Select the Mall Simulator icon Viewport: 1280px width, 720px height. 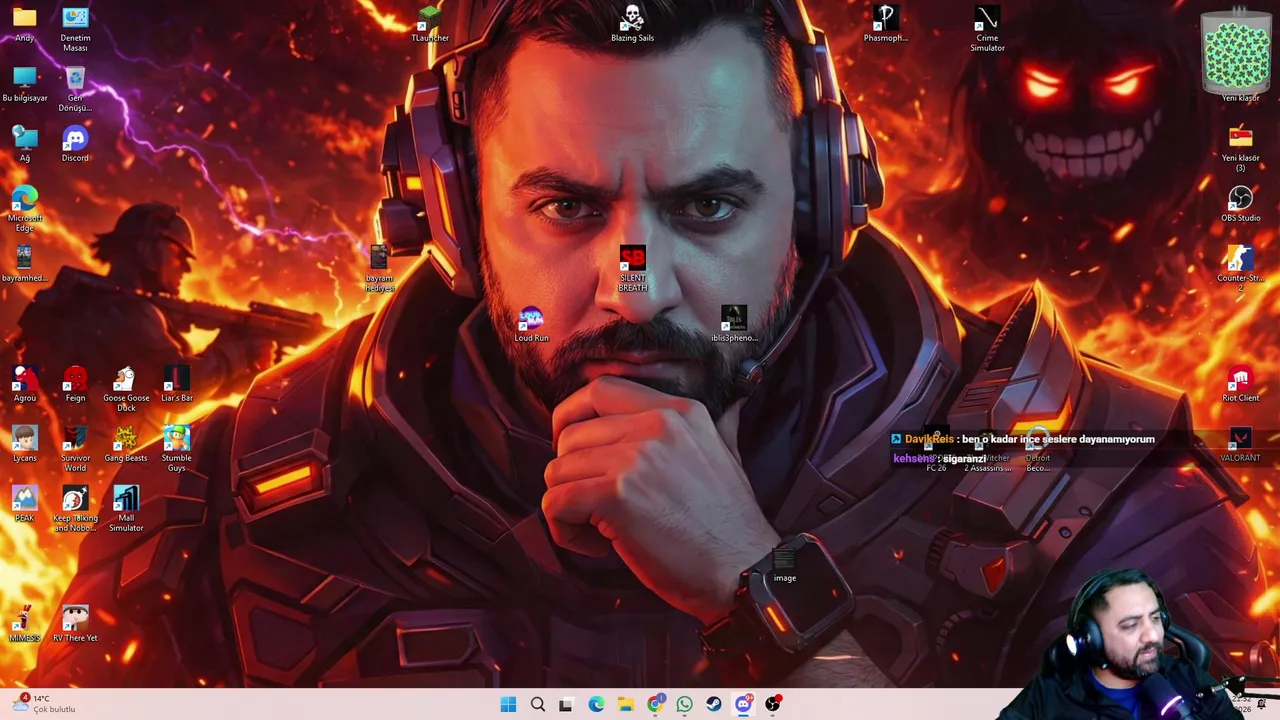click(x=126, y=509)
